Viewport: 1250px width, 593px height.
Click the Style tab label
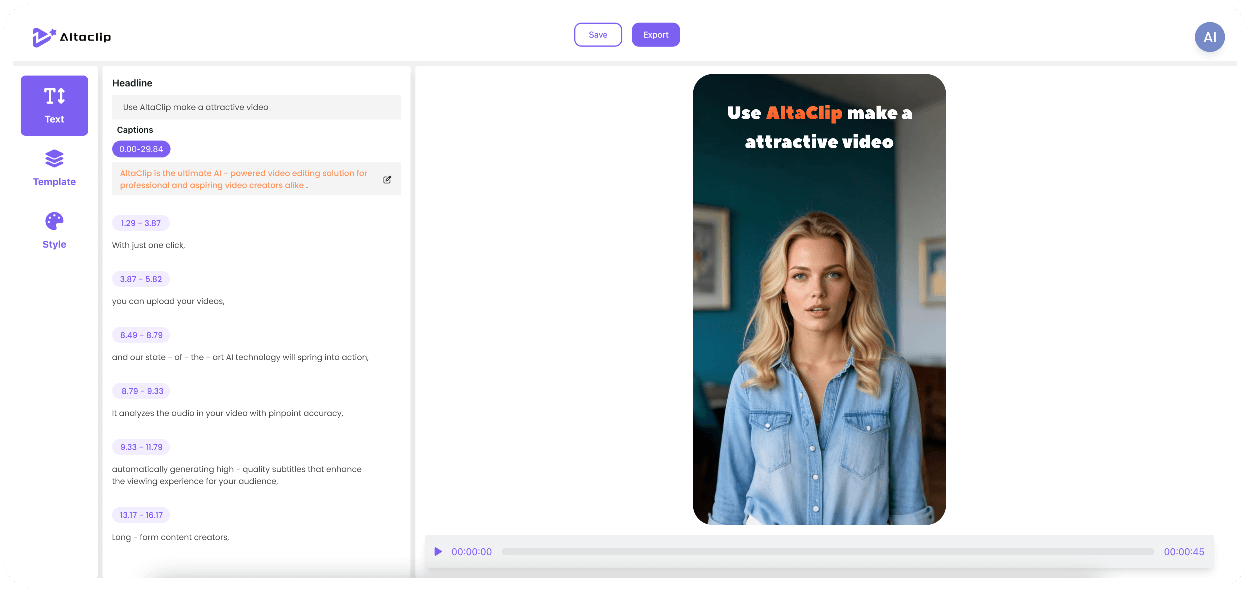(54, 244)
